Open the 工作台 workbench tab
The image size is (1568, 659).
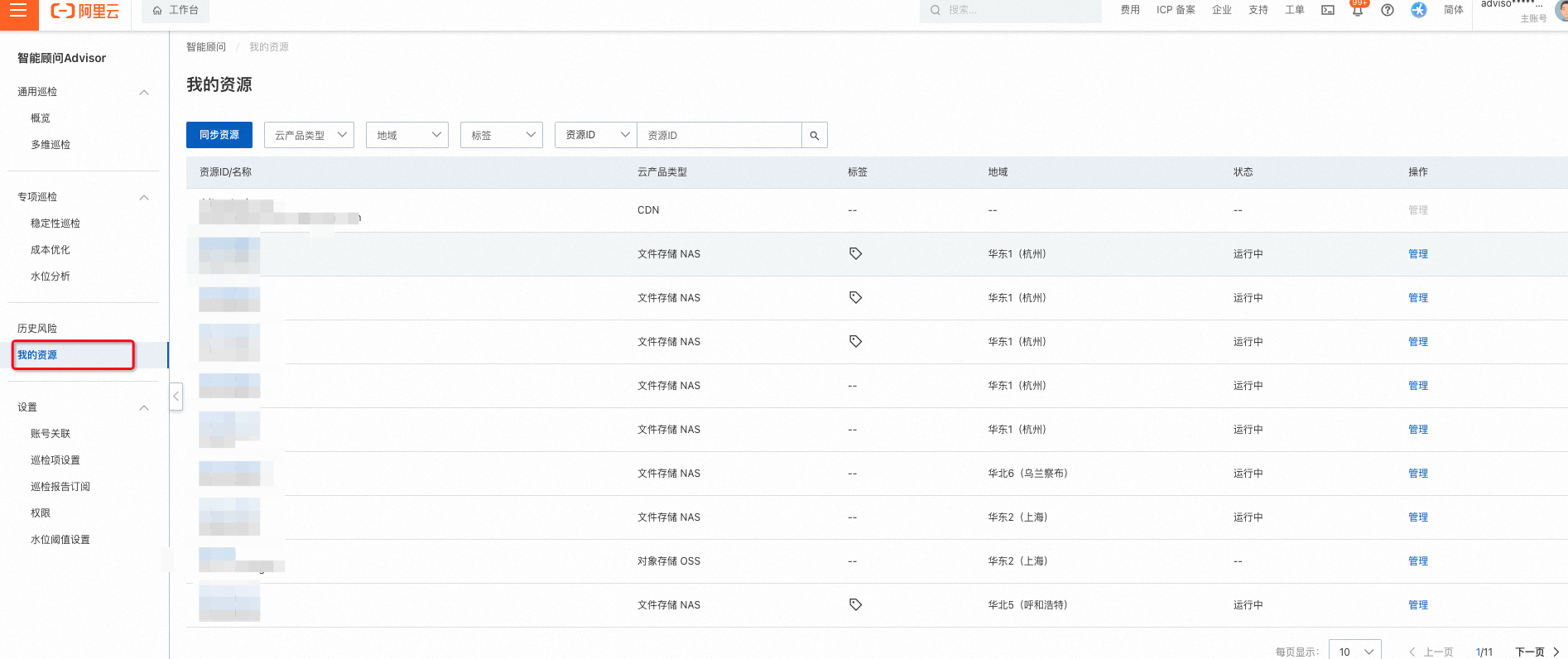[176, 11]
